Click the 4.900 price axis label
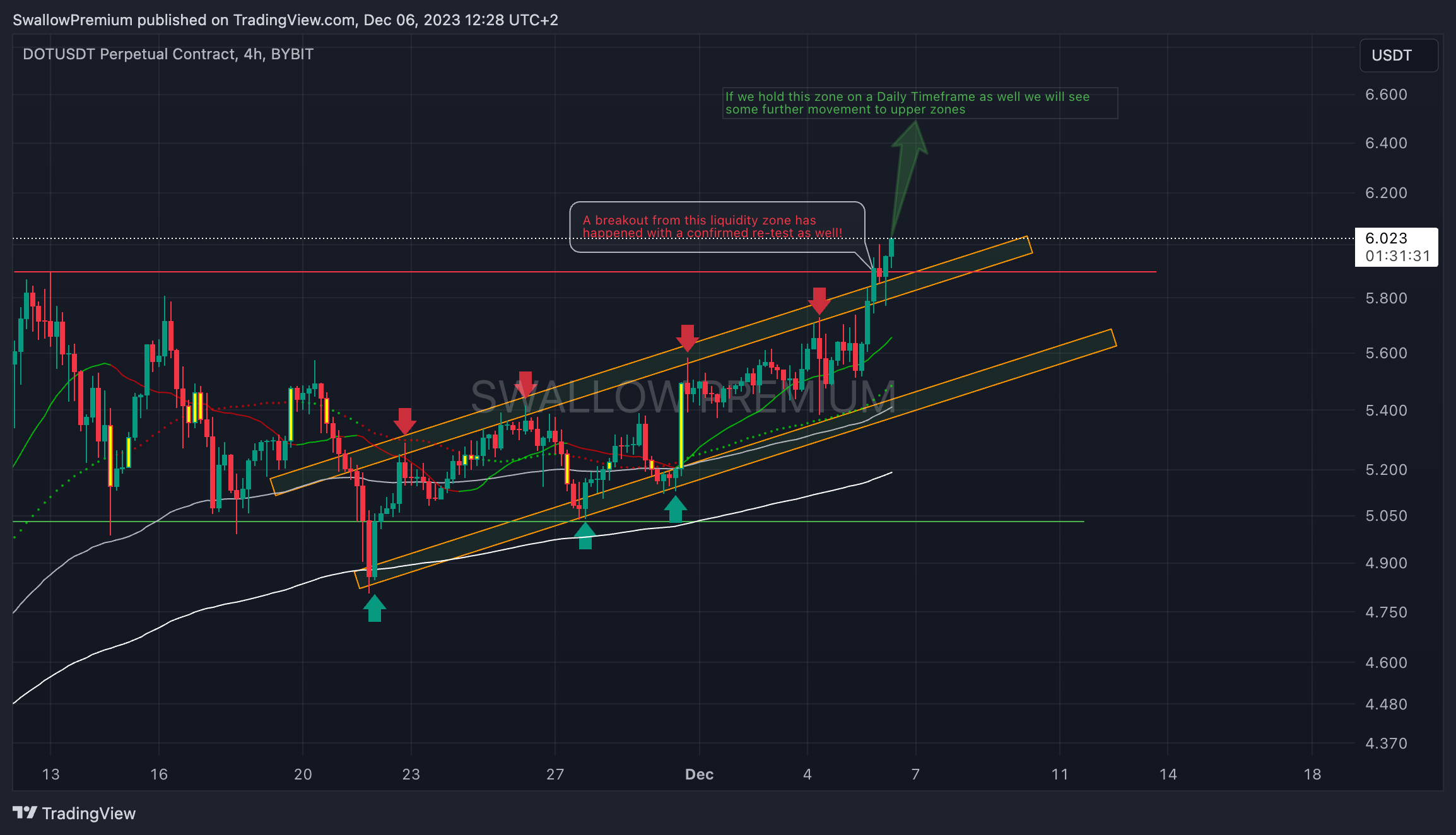 tap(1386, 563)
